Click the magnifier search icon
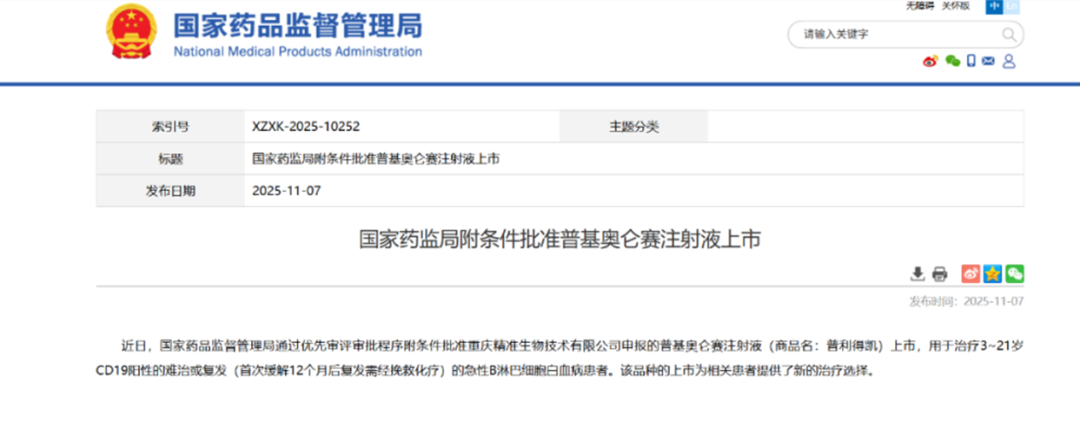This screenshot has height=422, width=1080. coord(1008,34)
